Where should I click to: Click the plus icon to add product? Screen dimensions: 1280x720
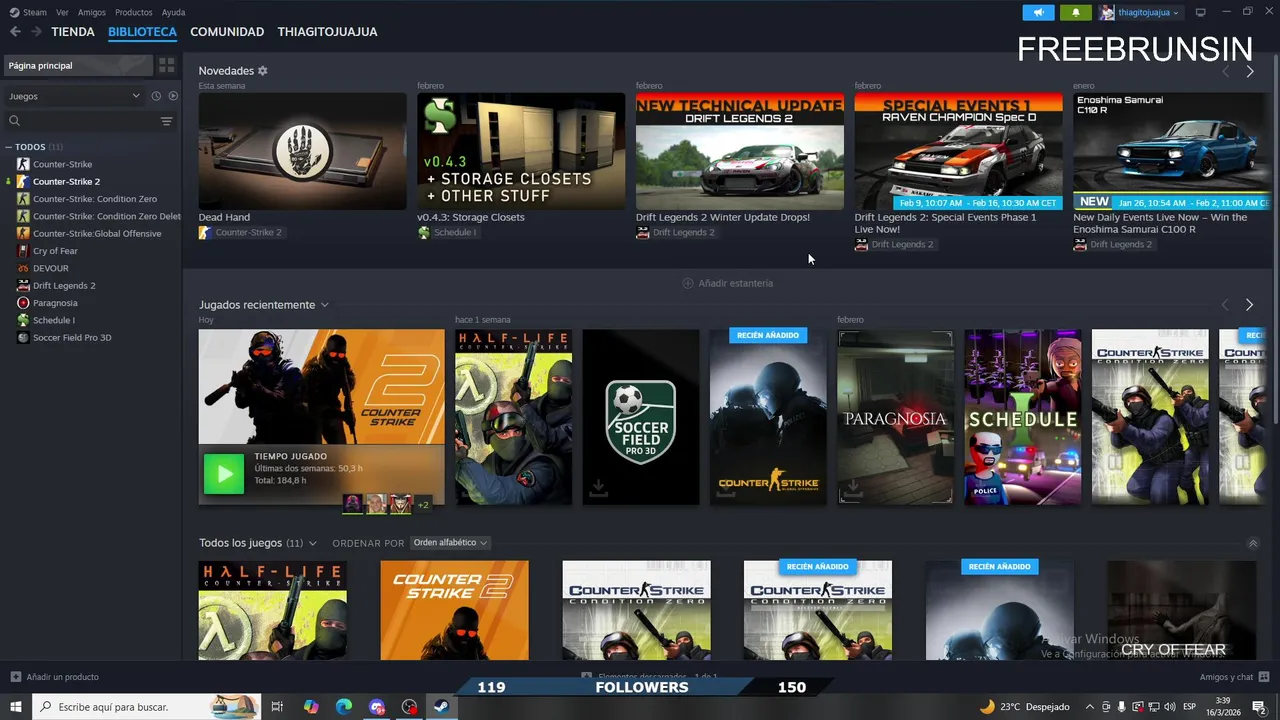[15, 677]
